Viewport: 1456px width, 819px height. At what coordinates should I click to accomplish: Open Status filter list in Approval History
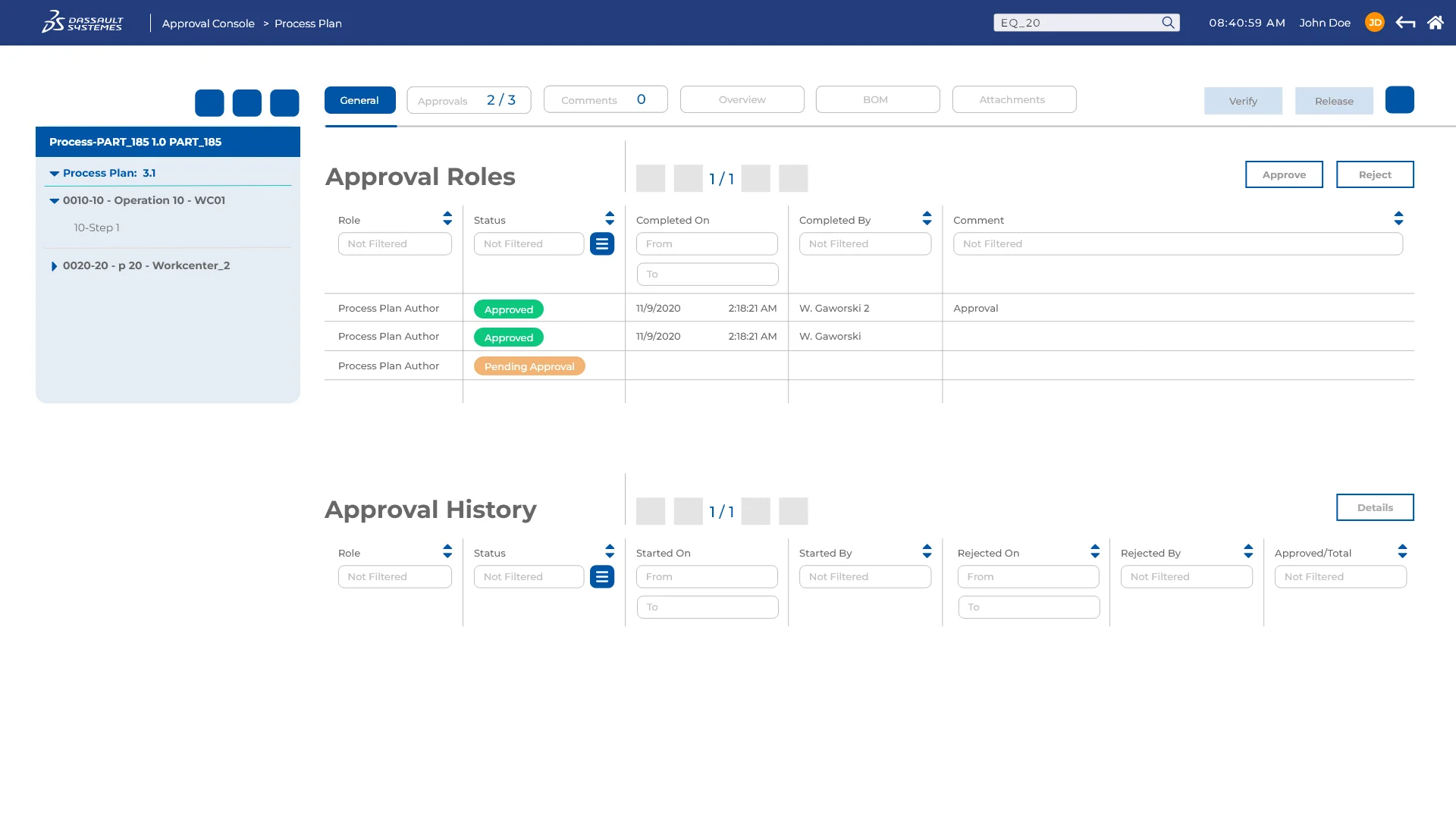tap(601, 577)
